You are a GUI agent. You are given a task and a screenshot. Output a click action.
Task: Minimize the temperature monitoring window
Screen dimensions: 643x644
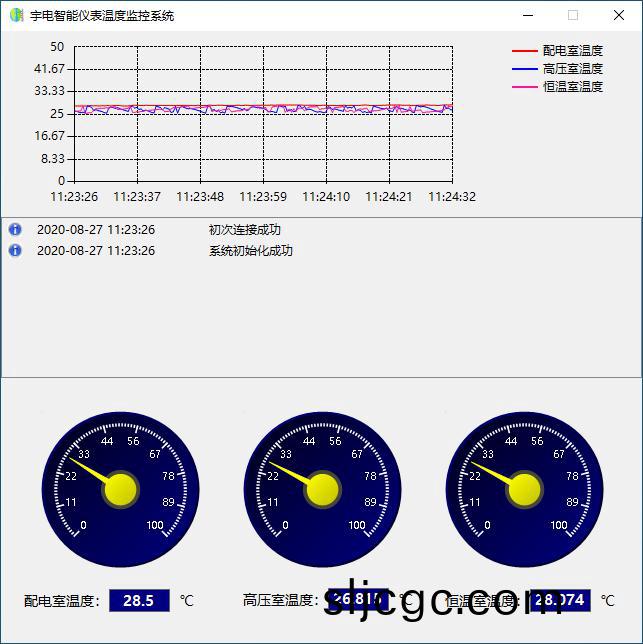[x=527, y=15]
